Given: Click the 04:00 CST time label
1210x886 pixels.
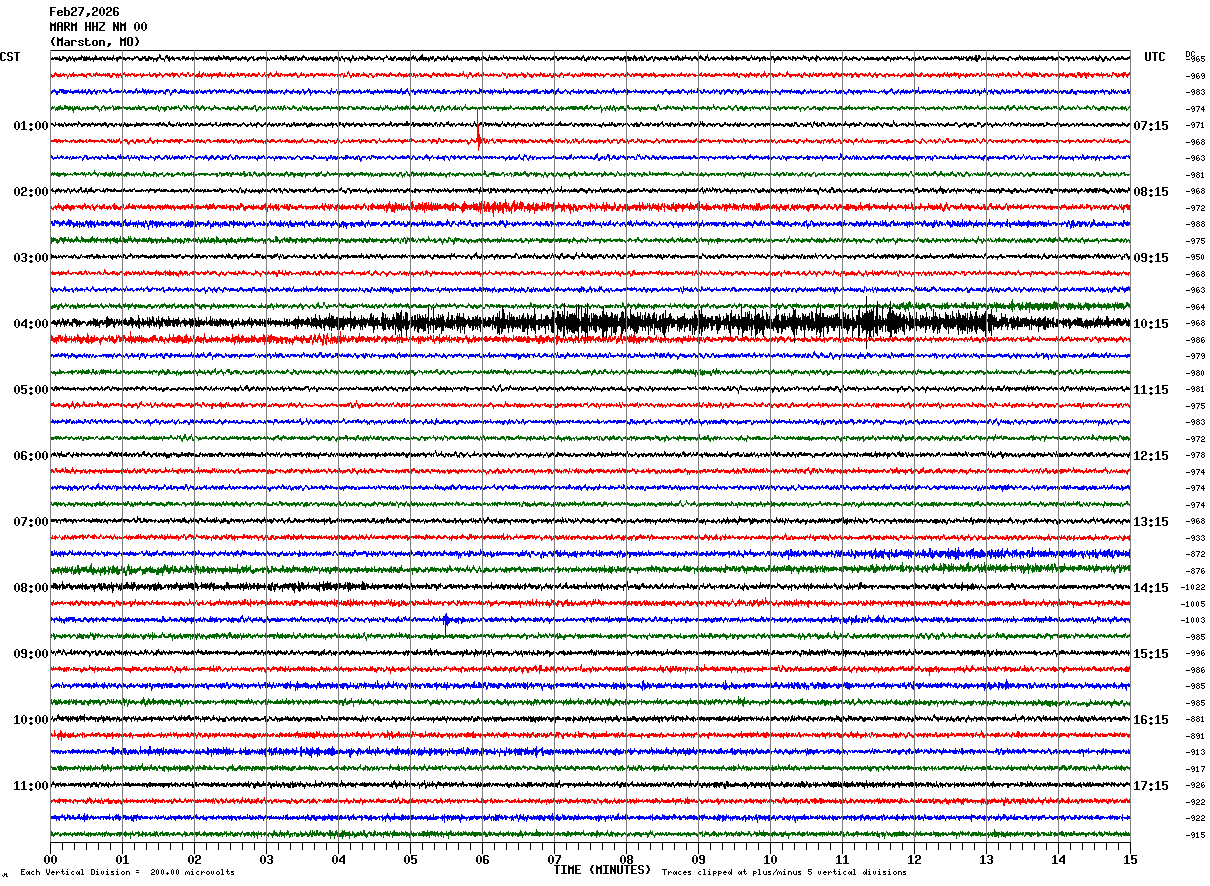Looking at the screenshot, I should [30, 323].
